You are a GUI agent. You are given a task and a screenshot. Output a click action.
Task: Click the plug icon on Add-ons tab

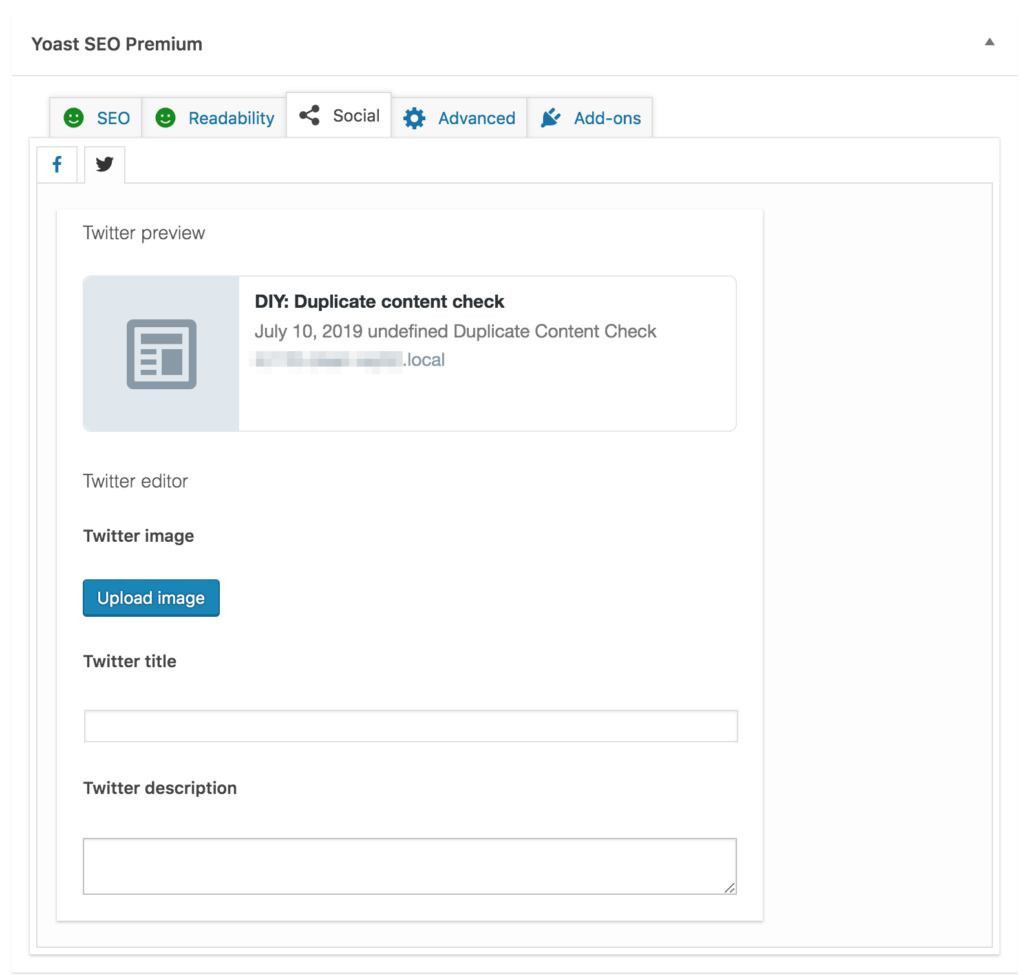(551, 118)
